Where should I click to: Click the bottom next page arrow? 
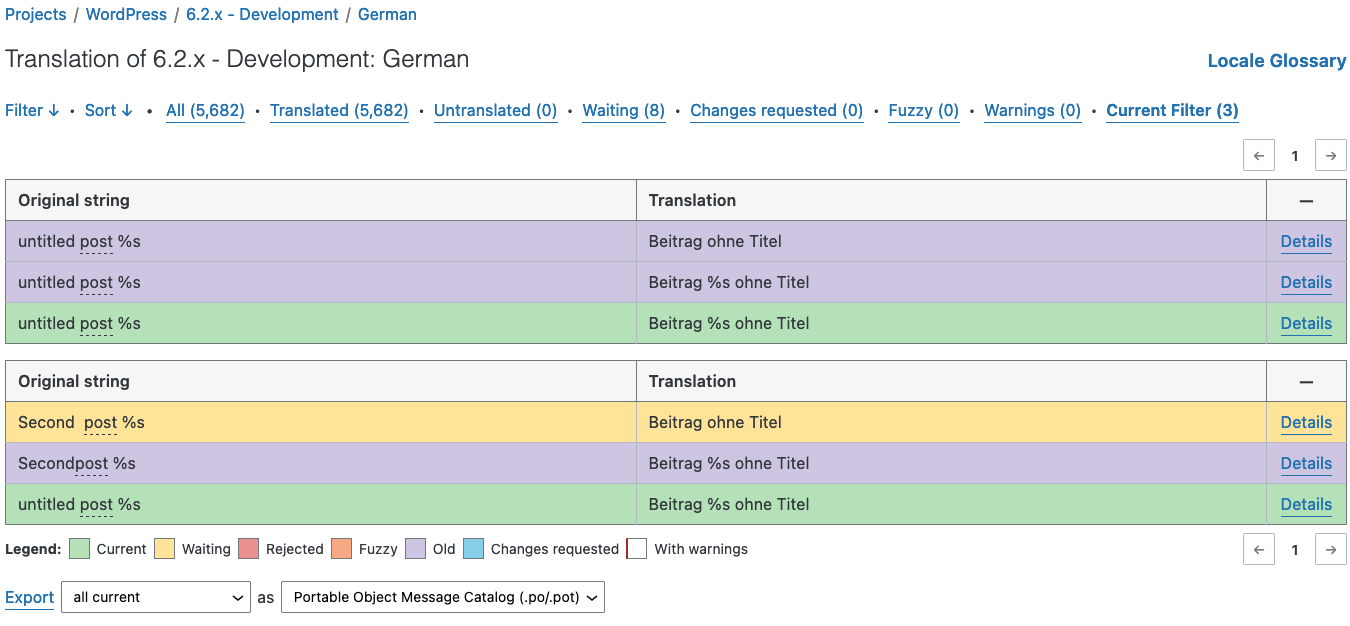point(1330,549)
